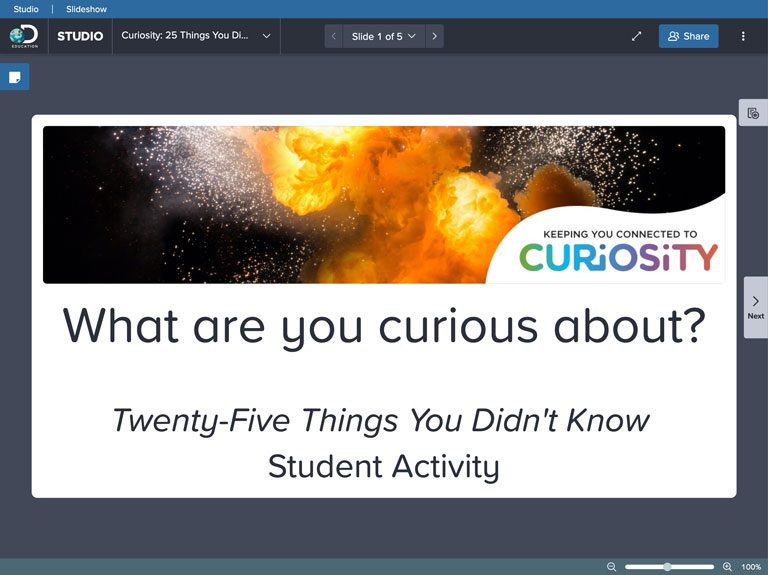
Task: Click the zoom in magnifier icon
Action: pyautogui.click(x=727, y=567)
